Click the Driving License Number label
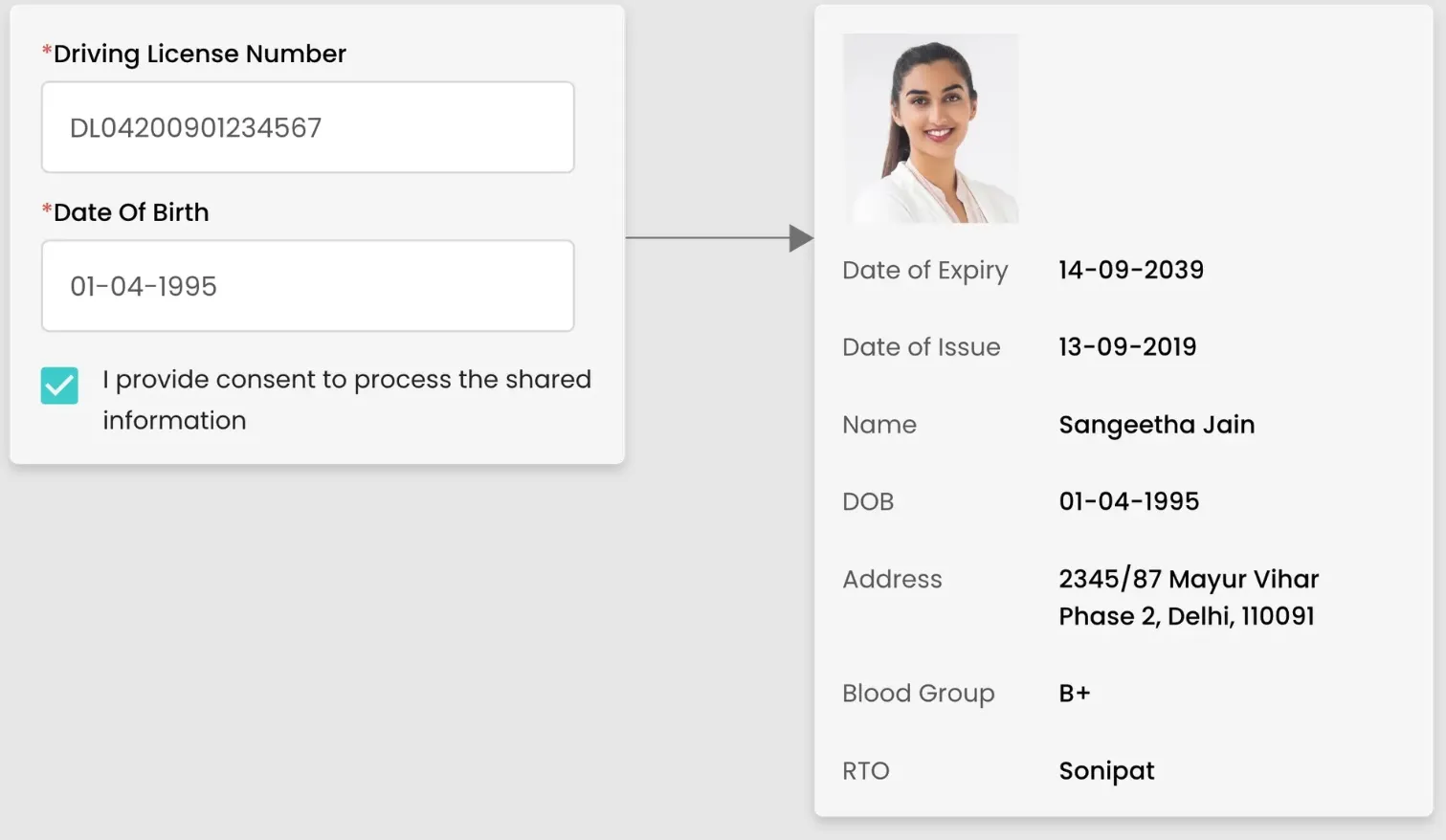Viewport: 1446px width, 840px height. coord(199,54)
